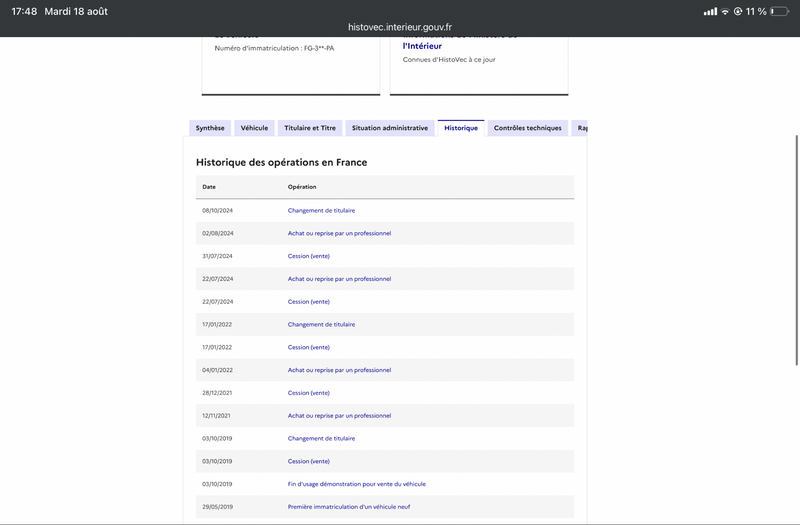Select the date 12/11/2021
Screen dimensions: 800x525
(x=216, y=415)
